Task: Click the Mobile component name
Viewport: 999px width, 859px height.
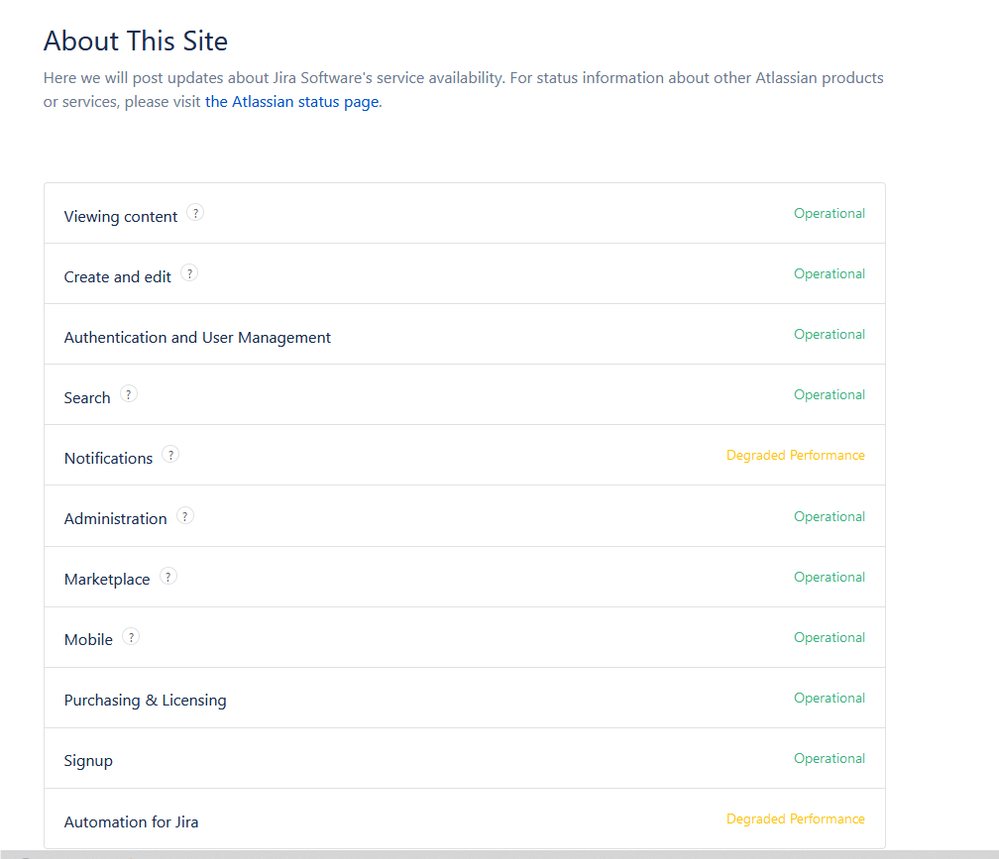Action: [x=89, y=640]
